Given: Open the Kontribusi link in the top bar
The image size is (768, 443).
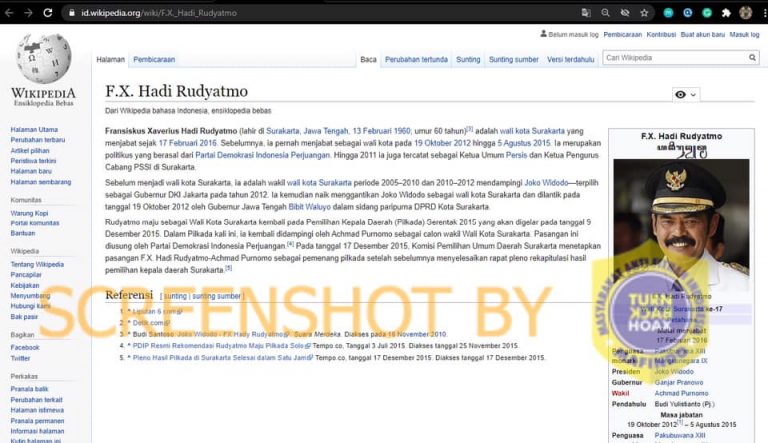Looking at the screenshot, I should (x=661, y=34).
